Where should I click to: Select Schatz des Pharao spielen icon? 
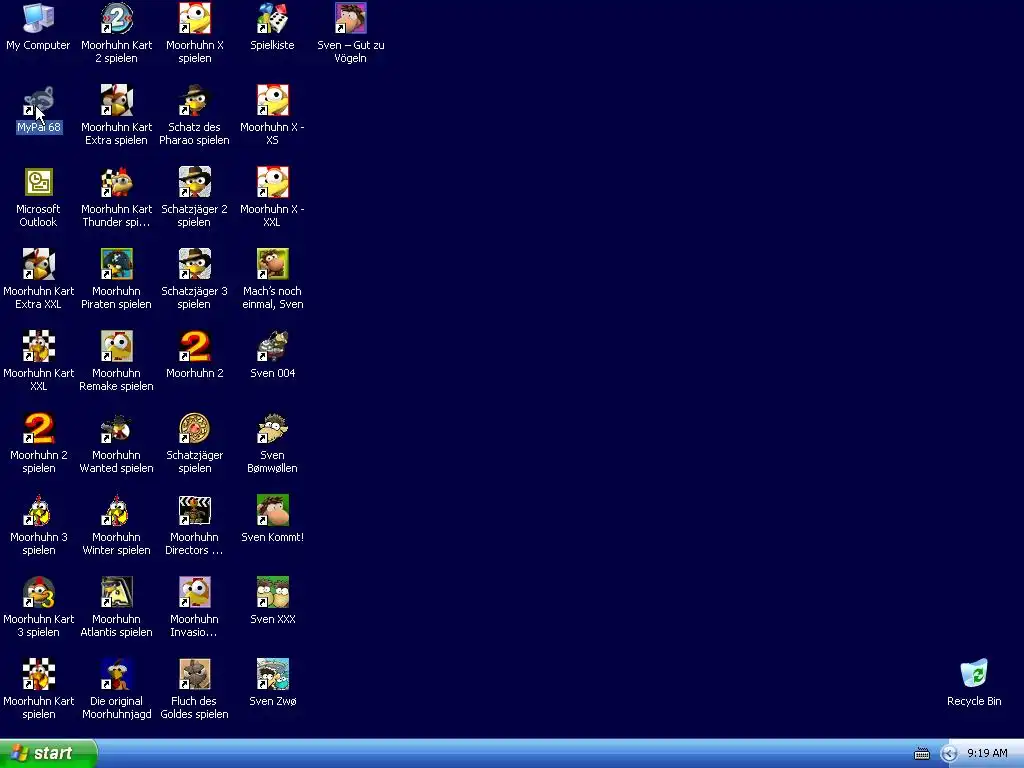pos(195,101)
